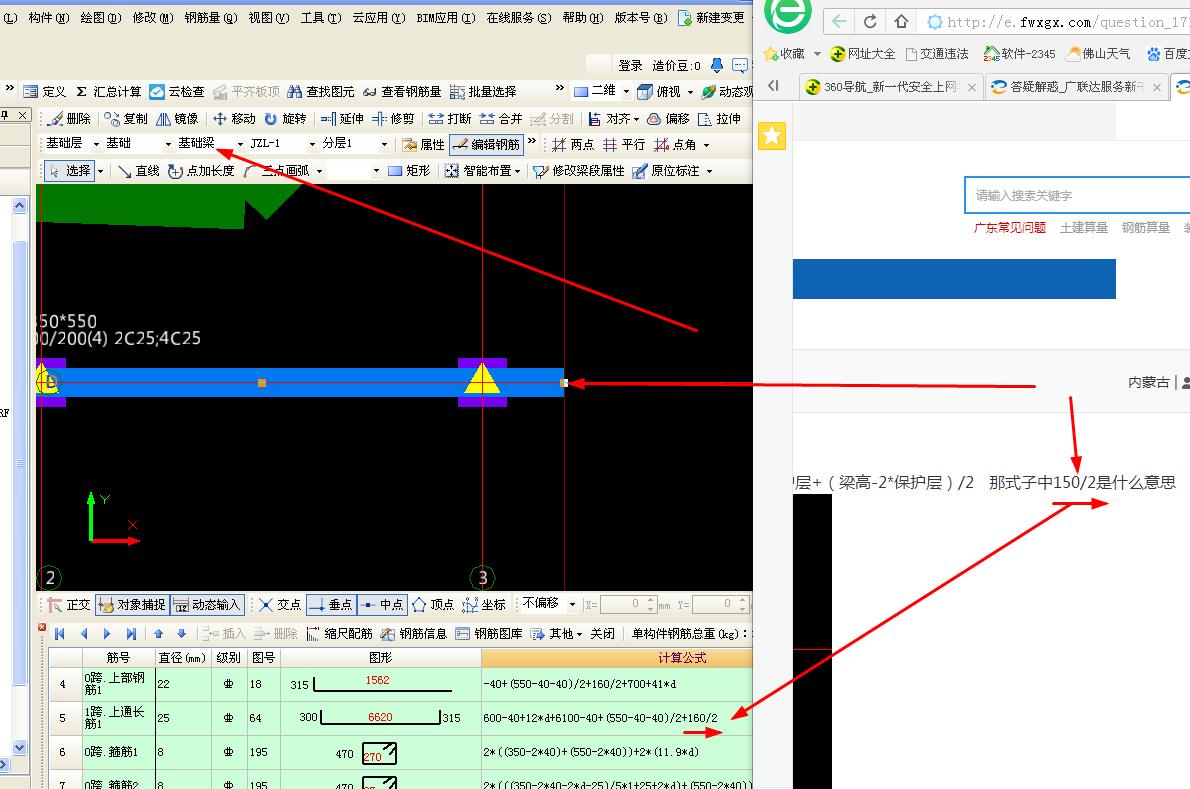1190x789 pixels.
Task: Toggle 编辑钢筋 edit rebar mode
Action: click(x=486, y=144)
